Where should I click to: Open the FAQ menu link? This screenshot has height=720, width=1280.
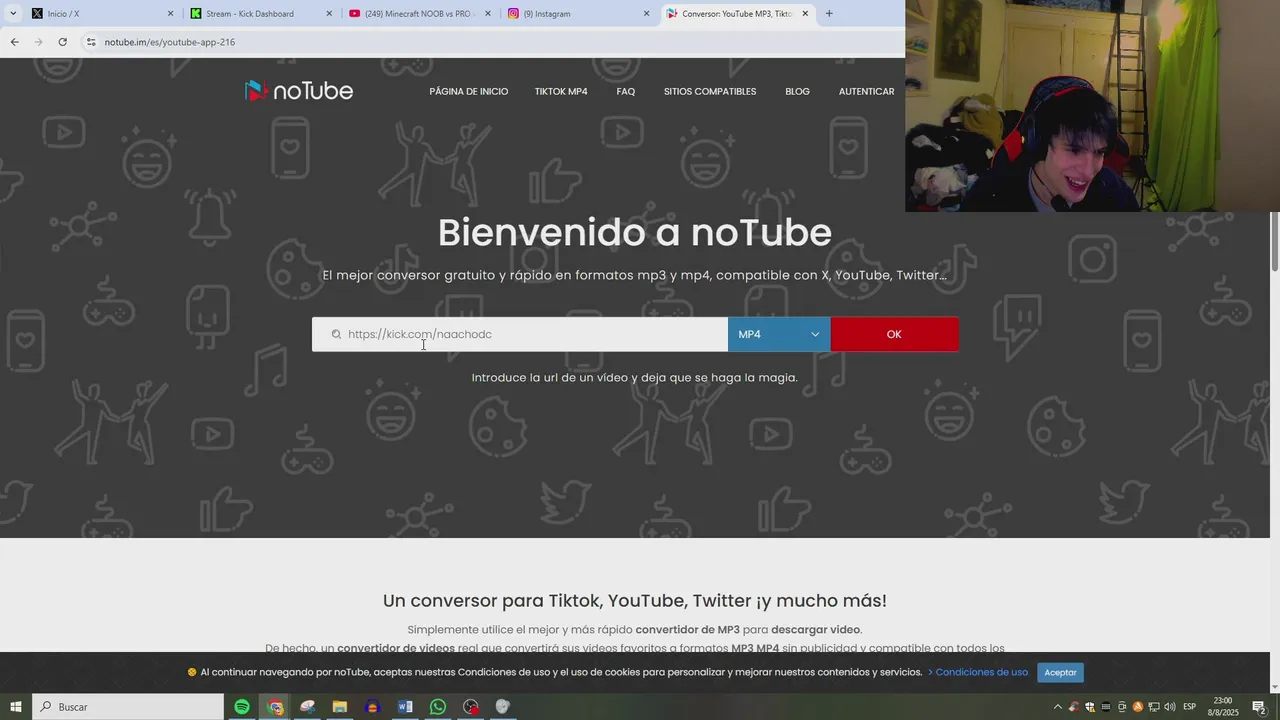[626, 92]
